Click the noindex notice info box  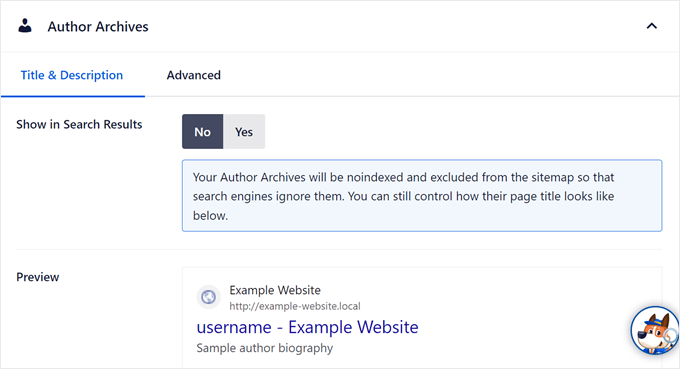tap(422, 196)
